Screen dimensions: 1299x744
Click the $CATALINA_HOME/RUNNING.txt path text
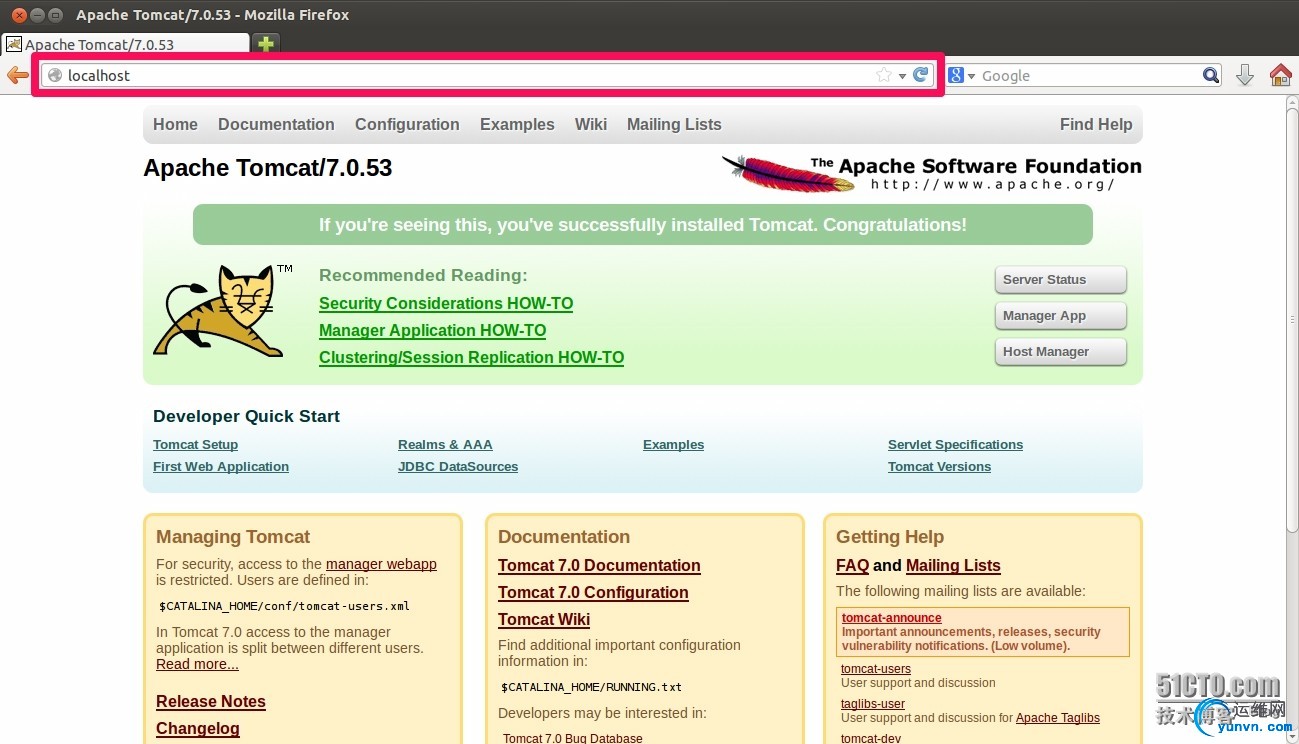coord(591,687)
